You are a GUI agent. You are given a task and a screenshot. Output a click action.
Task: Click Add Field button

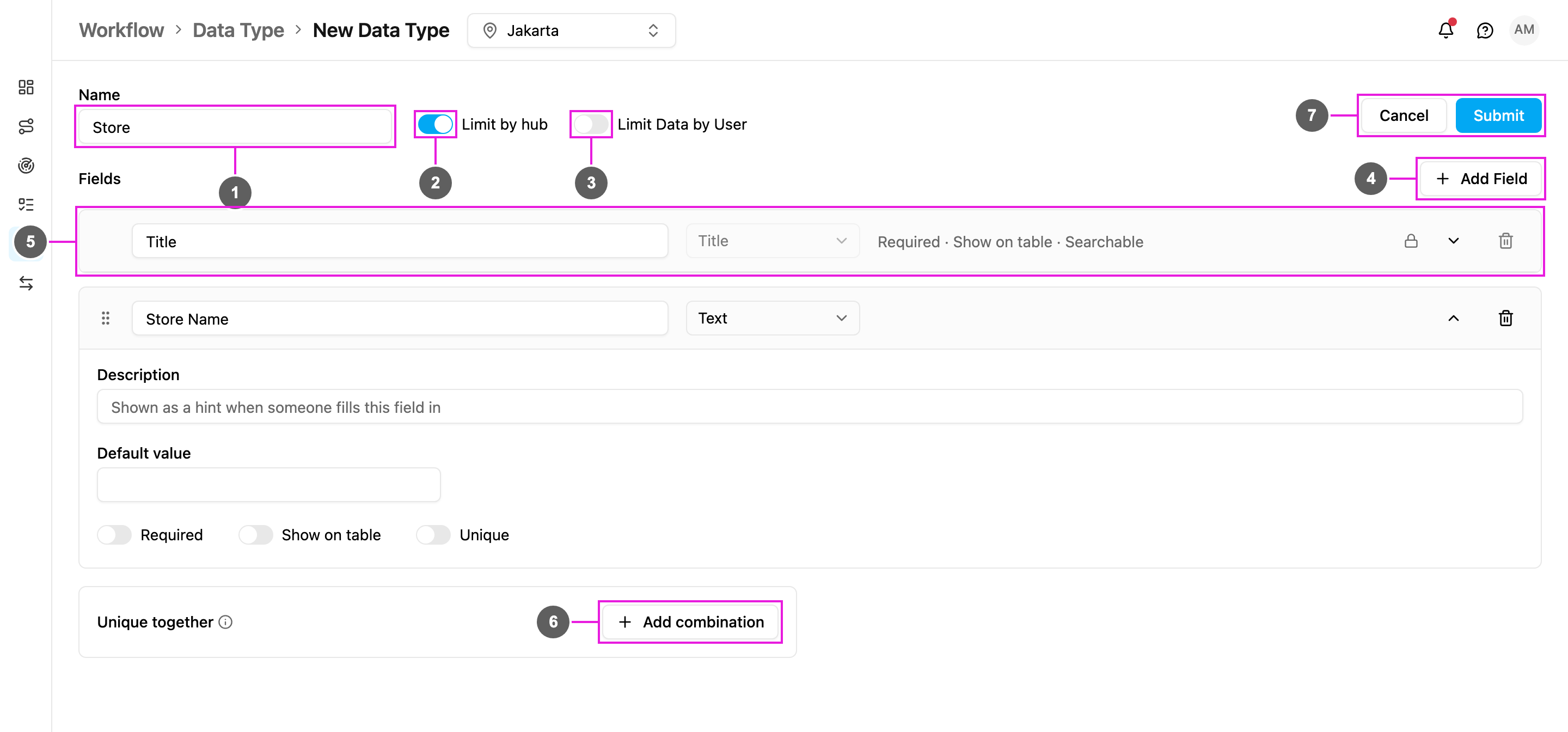[x=1481, y=179]
